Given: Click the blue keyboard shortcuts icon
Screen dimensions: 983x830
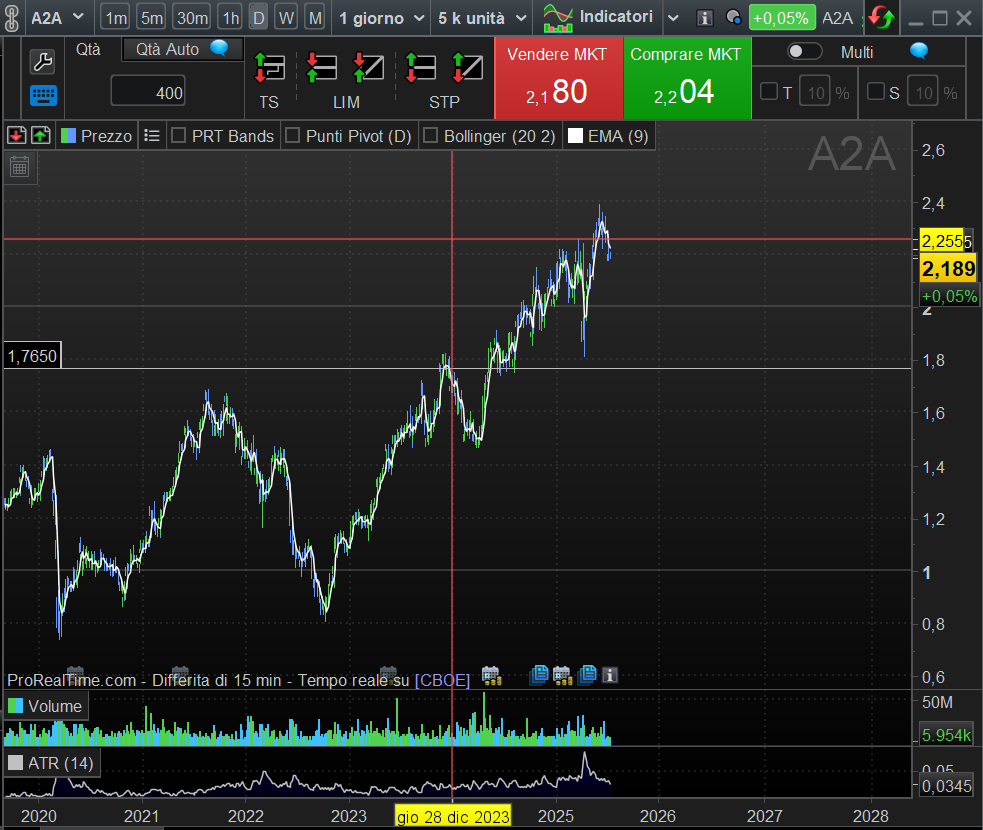Looking at the screenshot, I should click(x=43, y=96).
